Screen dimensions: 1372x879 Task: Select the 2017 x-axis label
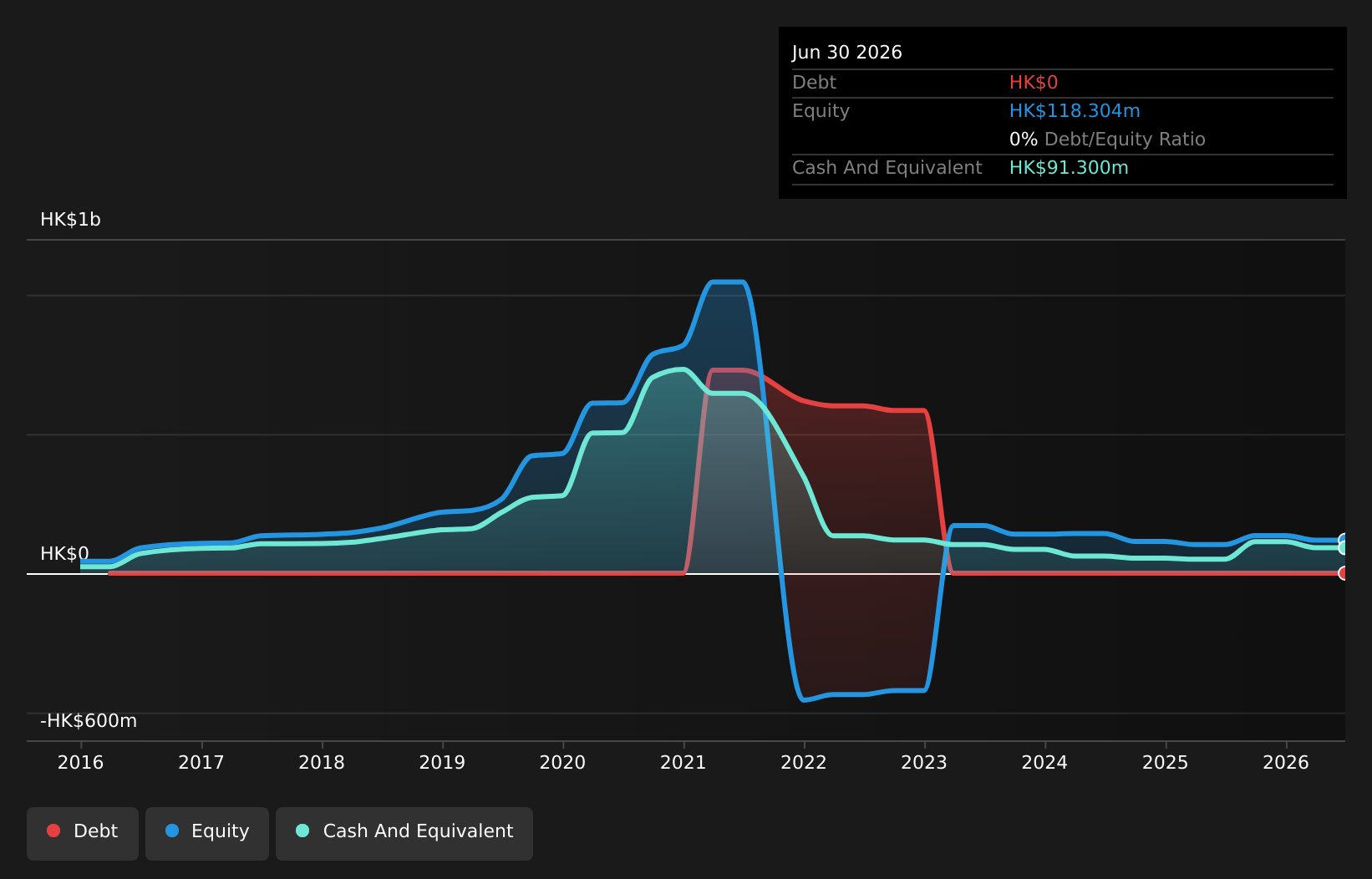[201, 762]
